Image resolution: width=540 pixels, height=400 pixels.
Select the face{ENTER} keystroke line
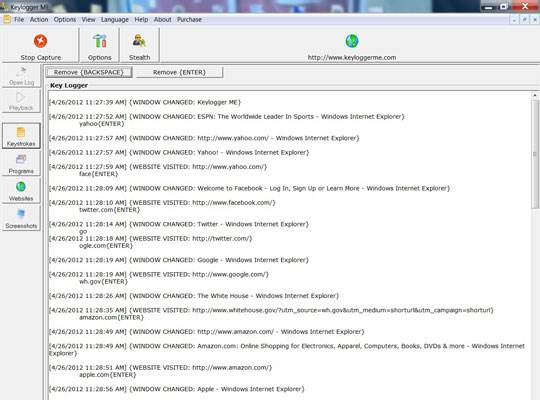tap(98, 174)
